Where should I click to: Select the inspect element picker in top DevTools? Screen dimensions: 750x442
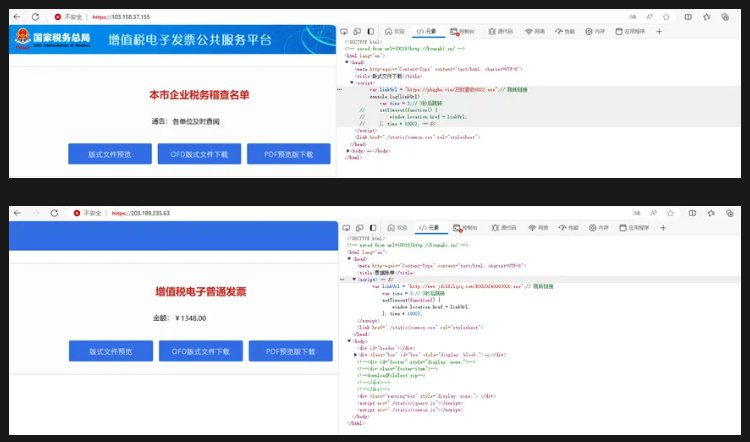(x=344, y=32)
